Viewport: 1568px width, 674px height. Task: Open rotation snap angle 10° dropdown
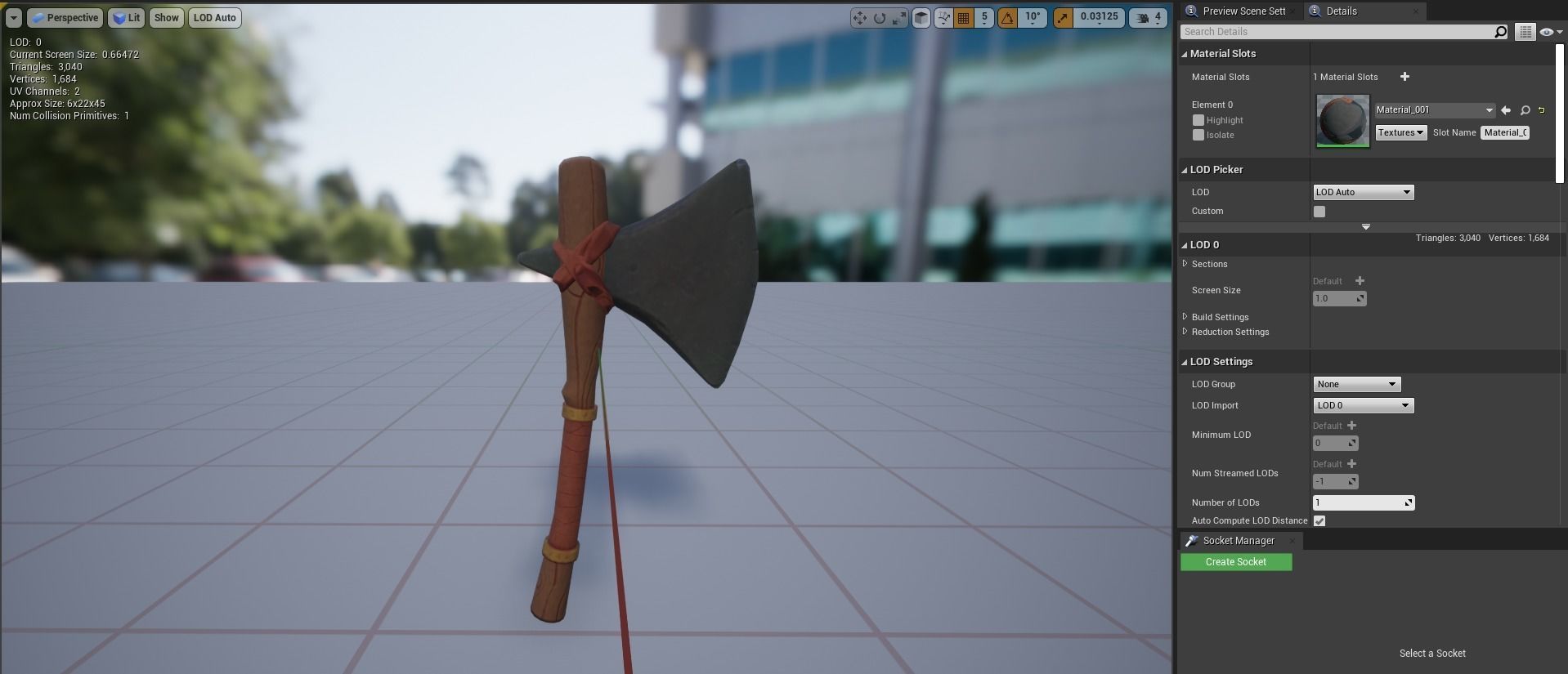(1033, 18)
